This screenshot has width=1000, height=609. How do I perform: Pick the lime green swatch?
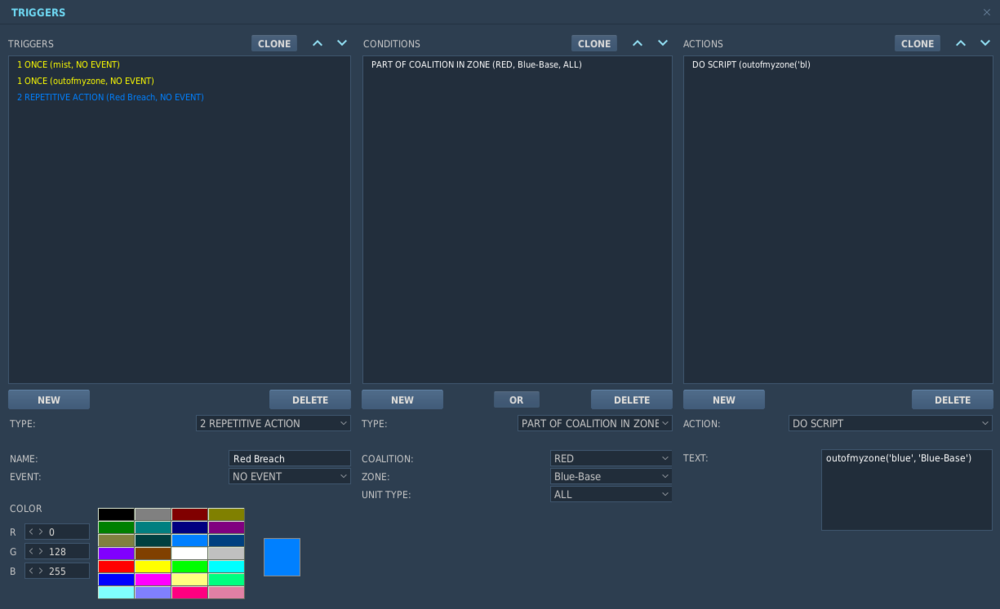(x=189, y=566)
